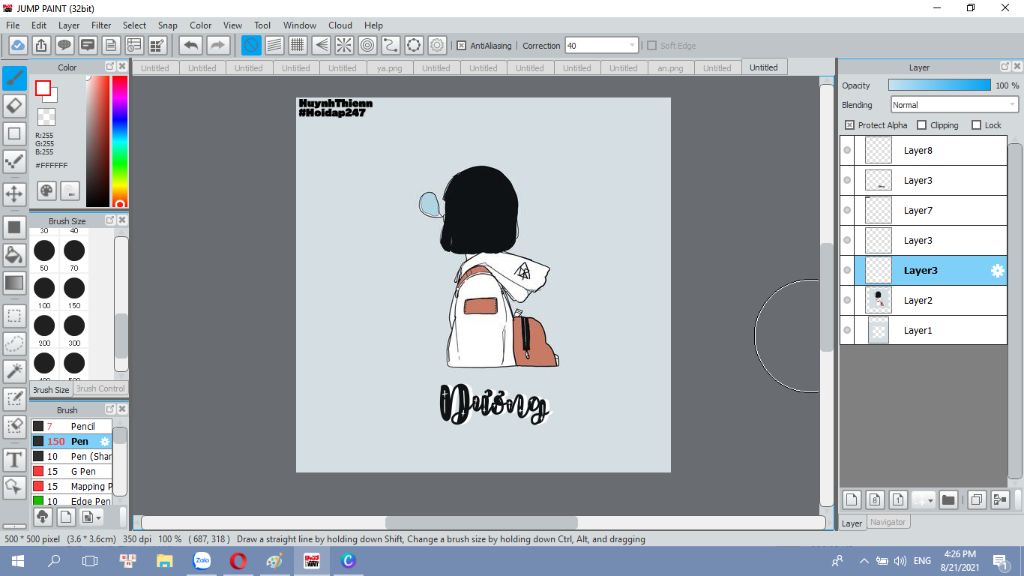Open the Filter menu
The image size is (1024, 576).
coord(101,25)
